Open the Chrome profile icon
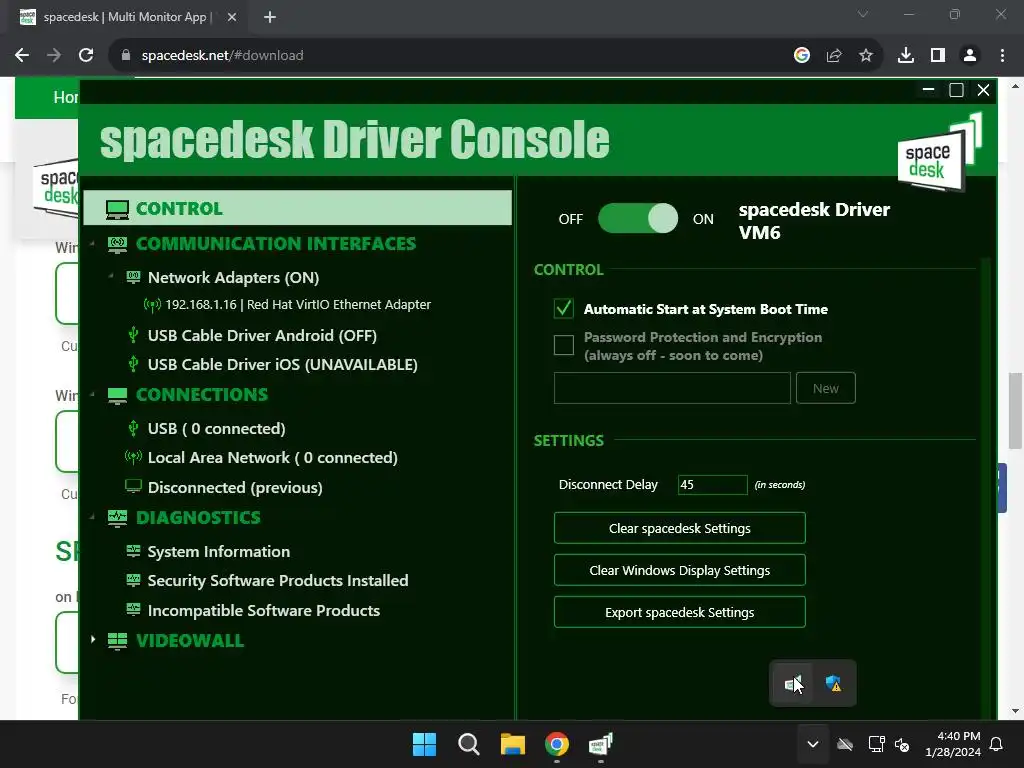This screenshot has width=1024, height=768. point(970,56)
